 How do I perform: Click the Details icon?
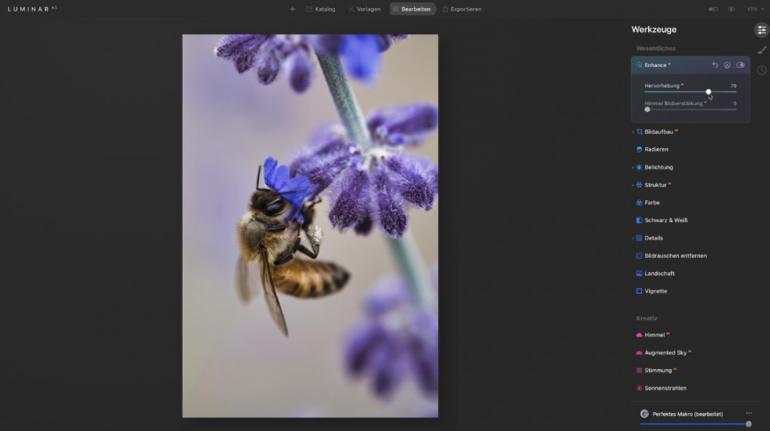[639, 238]
